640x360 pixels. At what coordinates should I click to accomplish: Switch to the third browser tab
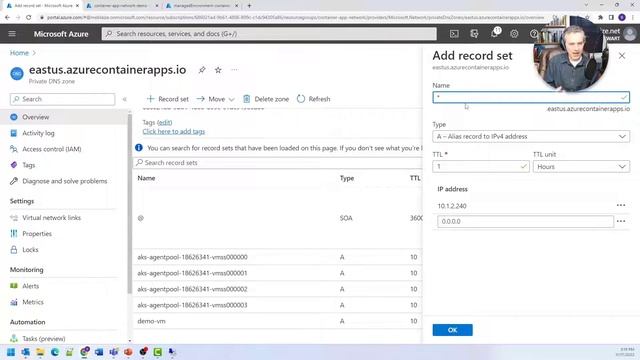point(202,6)
